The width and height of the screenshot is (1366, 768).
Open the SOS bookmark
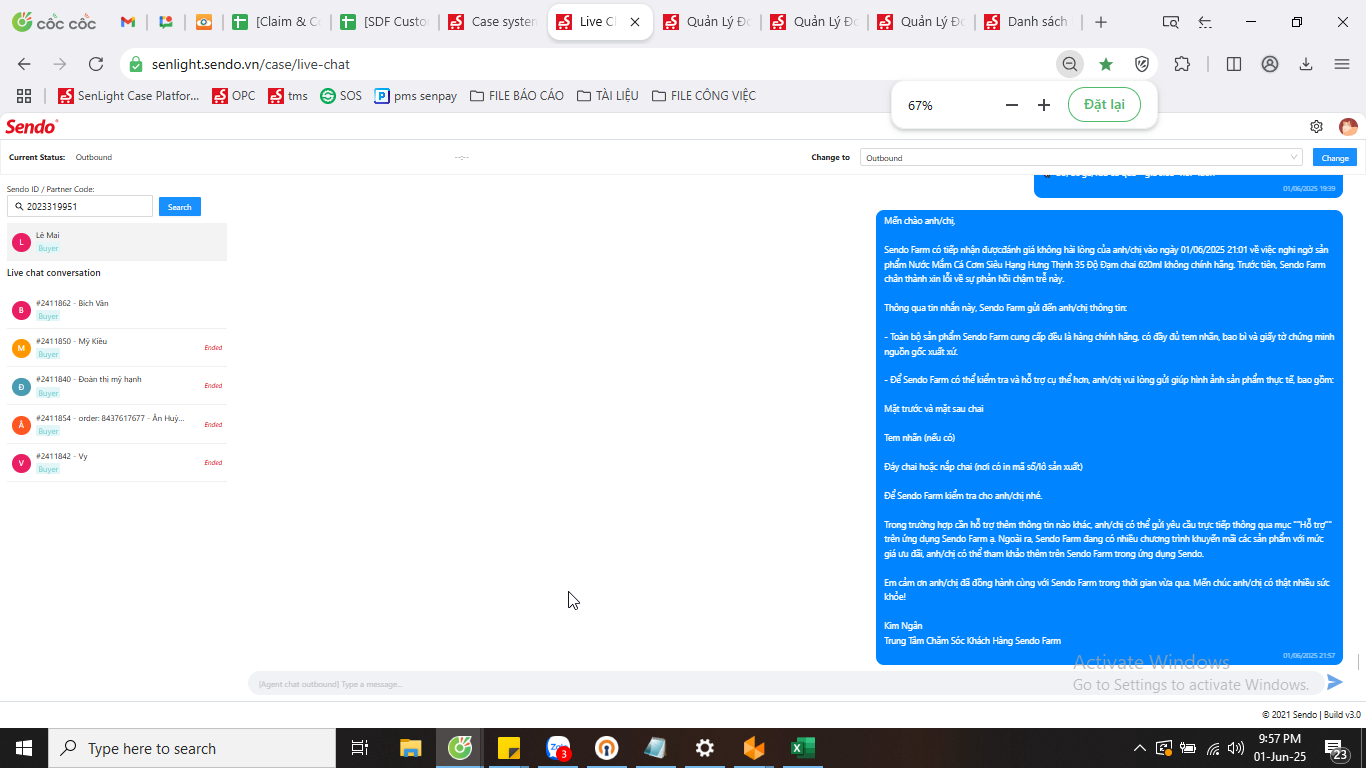(x=341, y=96)
